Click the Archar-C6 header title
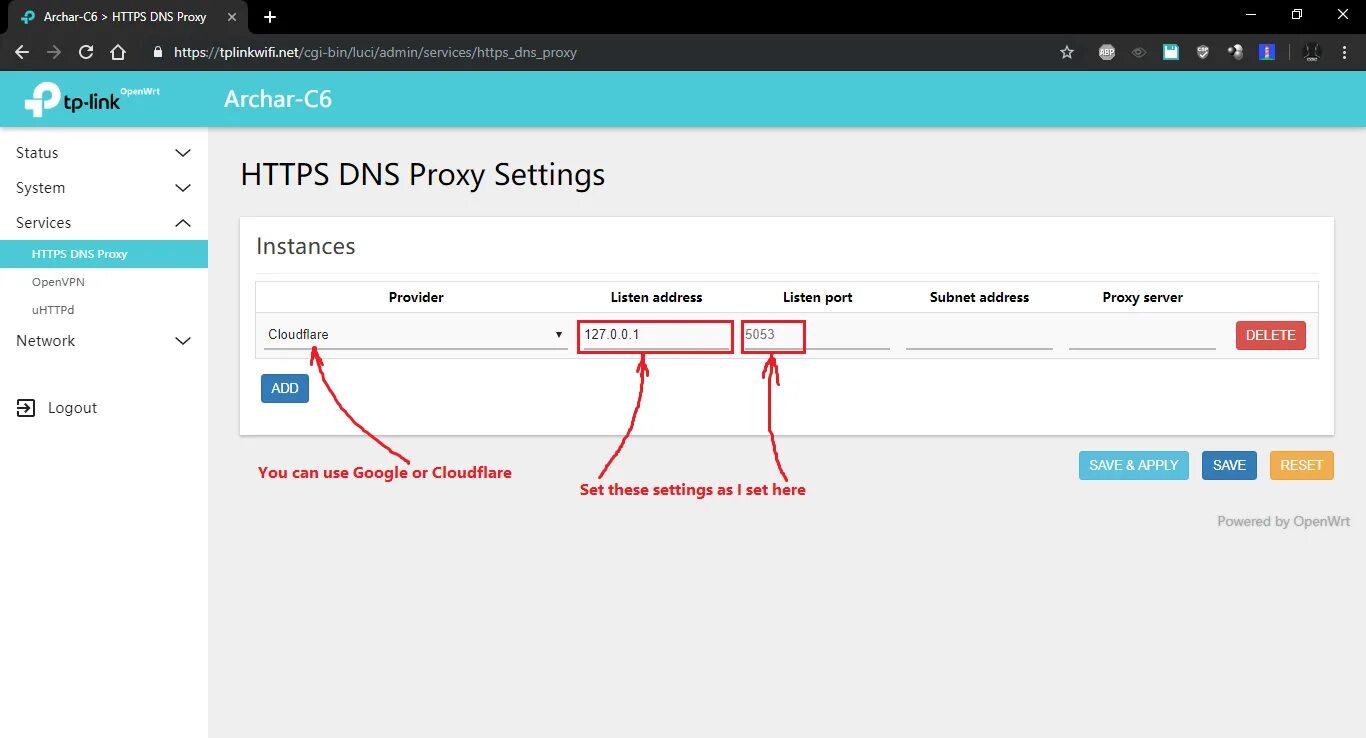Viewport: 1366px width, 738px height. (278, 99)
